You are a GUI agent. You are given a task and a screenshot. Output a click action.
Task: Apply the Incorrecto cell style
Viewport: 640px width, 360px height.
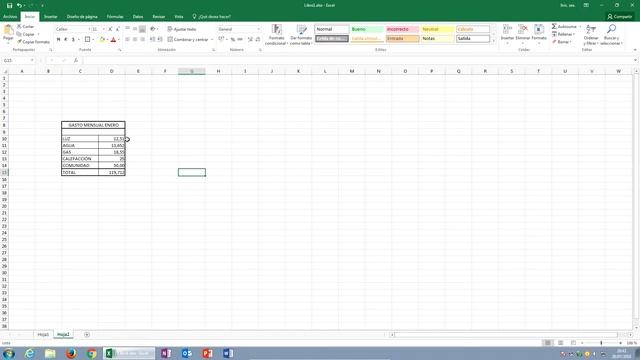click(x=402, y=29)
